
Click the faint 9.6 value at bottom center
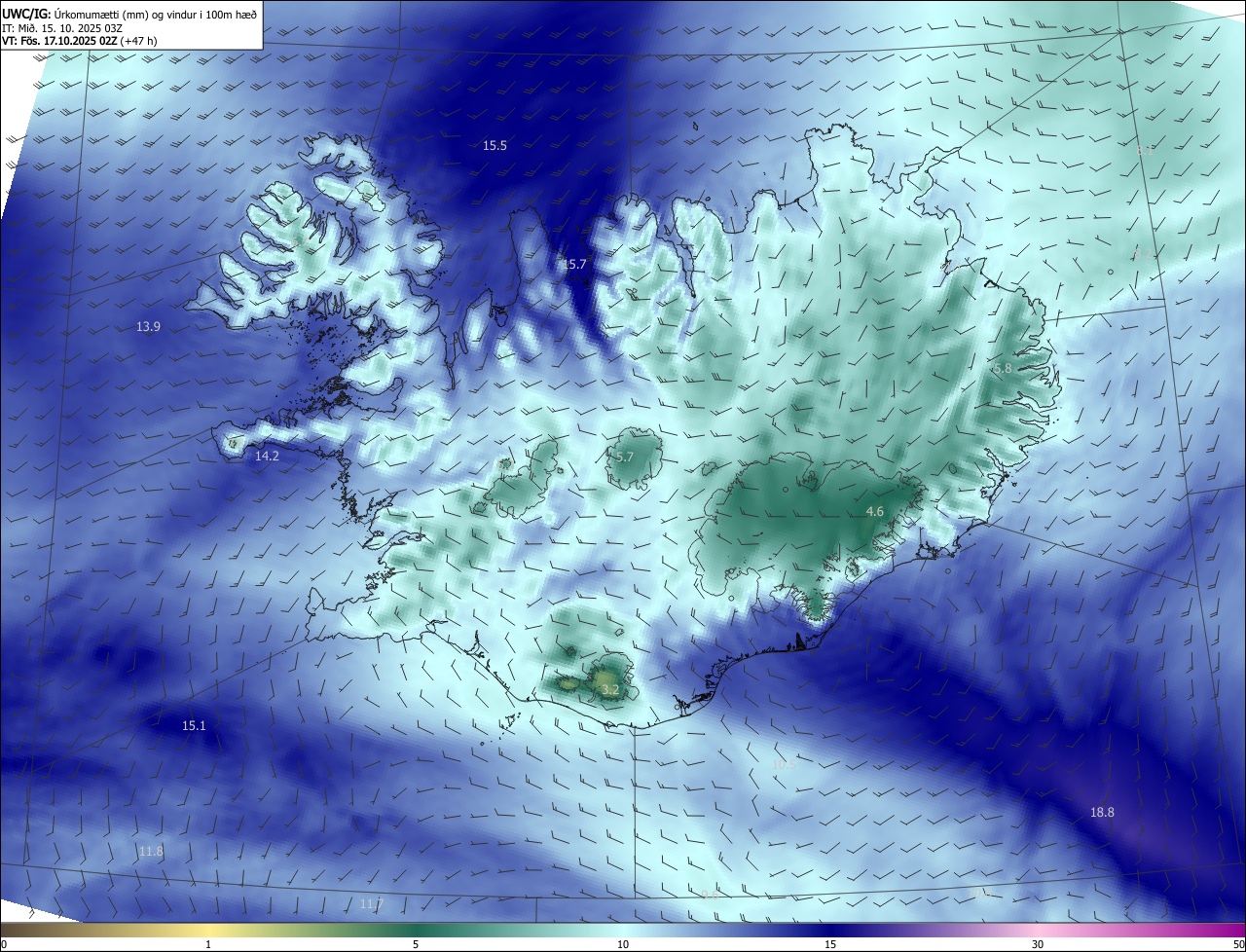(x=710, y=894)
